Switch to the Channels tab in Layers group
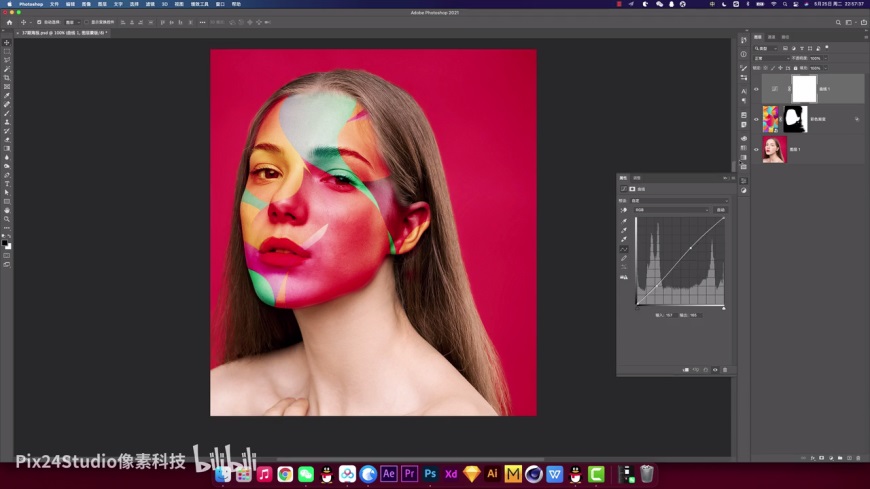The height and width of the screenshot is (489, 870). coord(771,37)
